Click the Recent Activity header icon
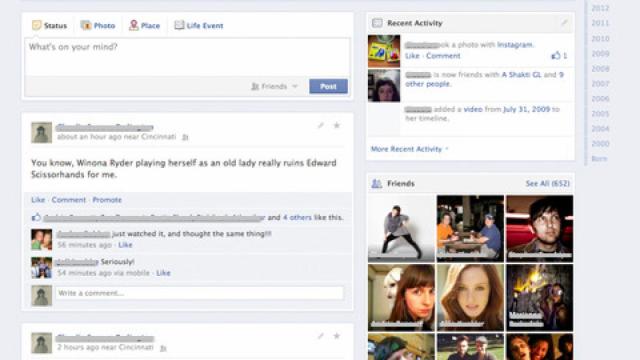Viewport: 640px width, 360px height. (x=377, y=23)
